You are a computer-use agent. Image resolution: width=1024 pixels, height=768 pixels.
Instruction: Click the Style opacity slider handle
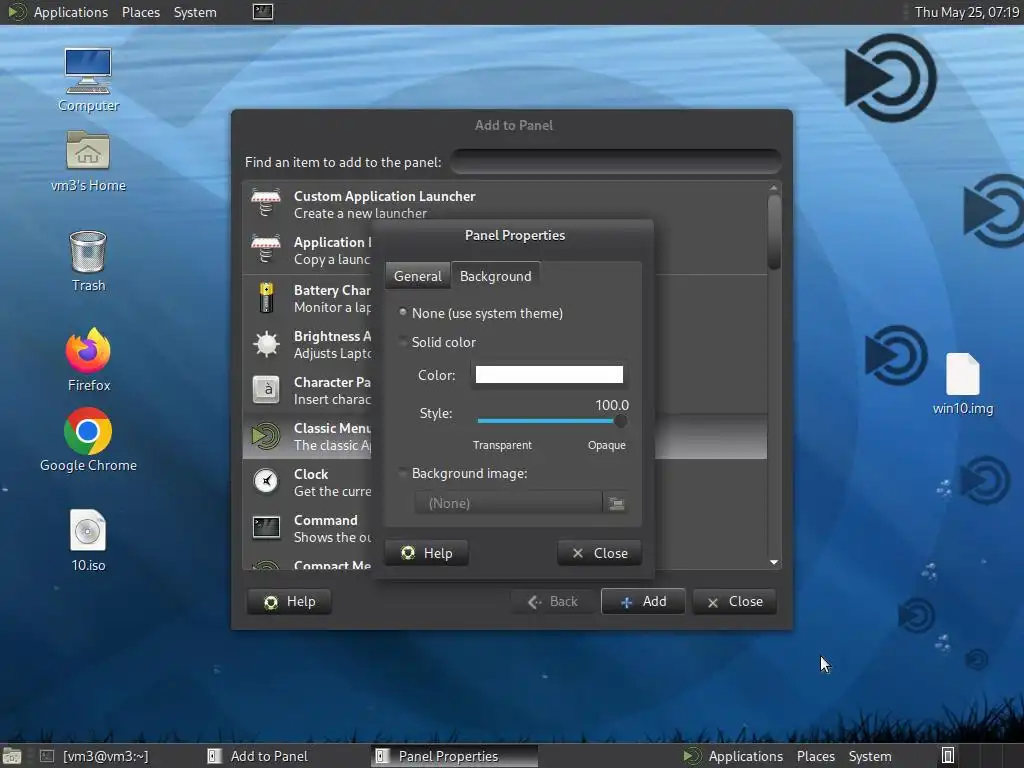point(620,421)
